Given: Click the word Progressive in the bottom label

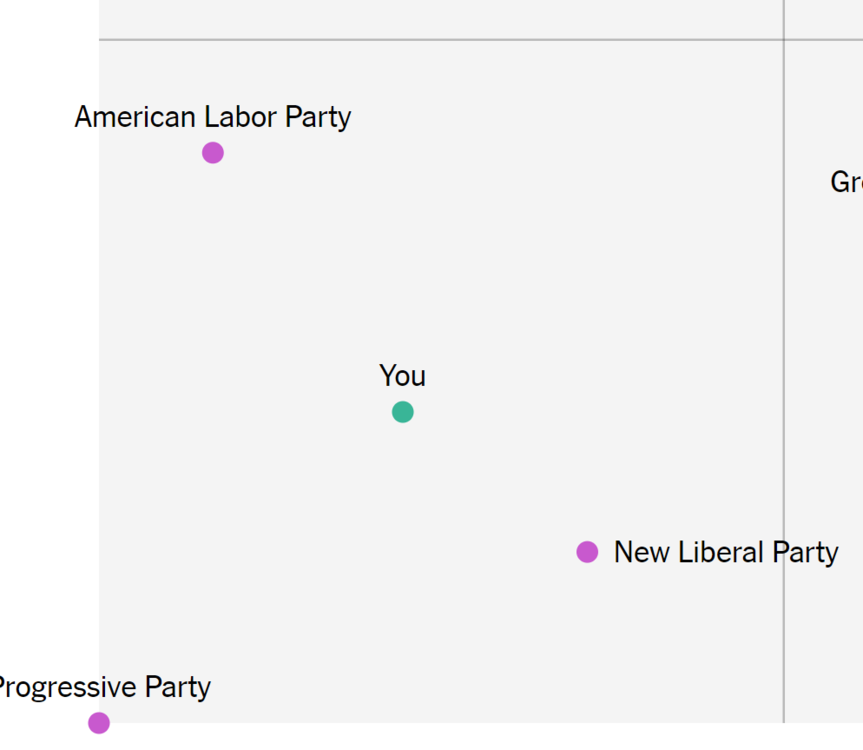Looking at the screenshot, I should (x=68, y=688).
